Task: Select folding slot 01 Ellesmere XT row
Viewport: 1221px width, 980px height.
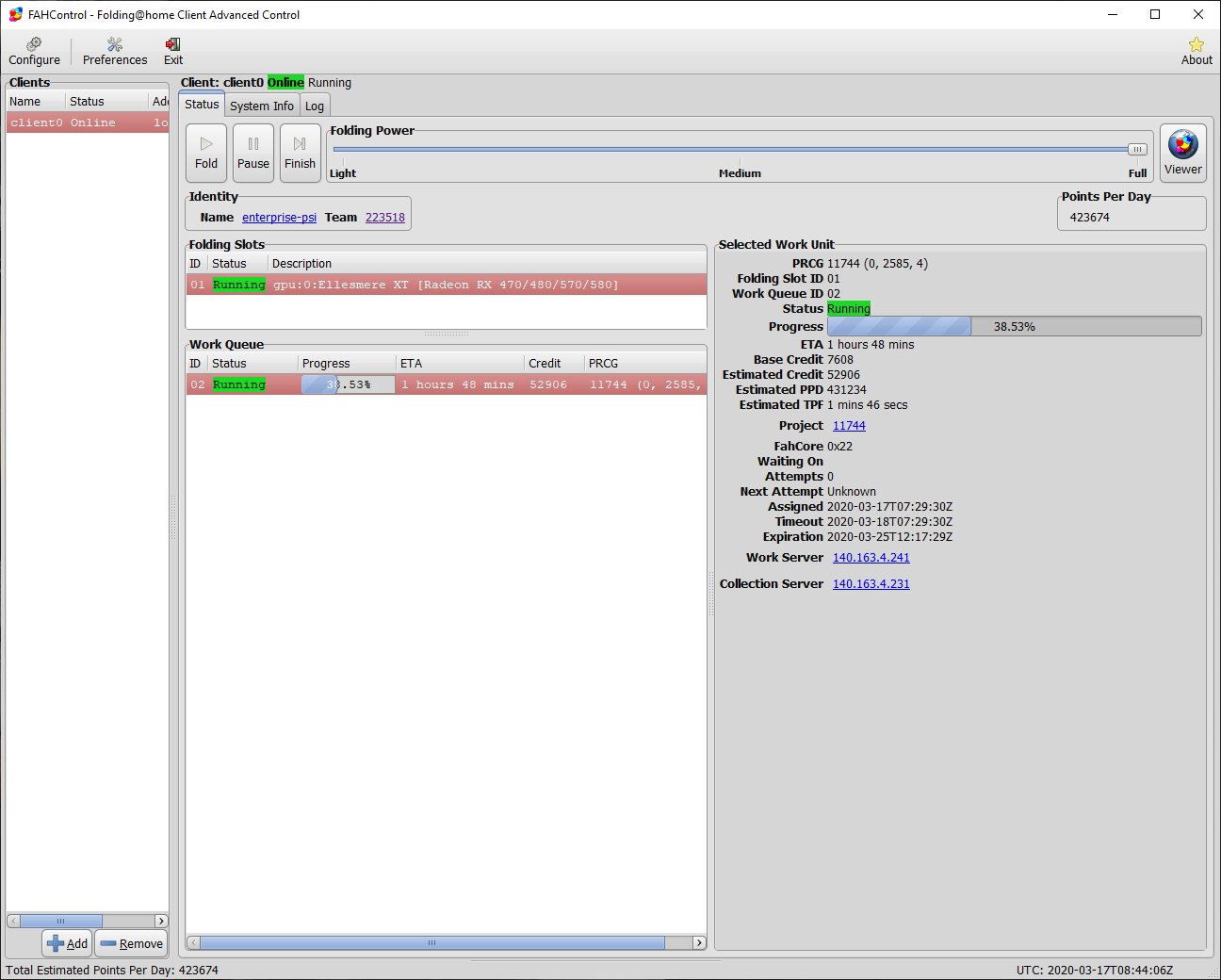Action: point(447,285)
